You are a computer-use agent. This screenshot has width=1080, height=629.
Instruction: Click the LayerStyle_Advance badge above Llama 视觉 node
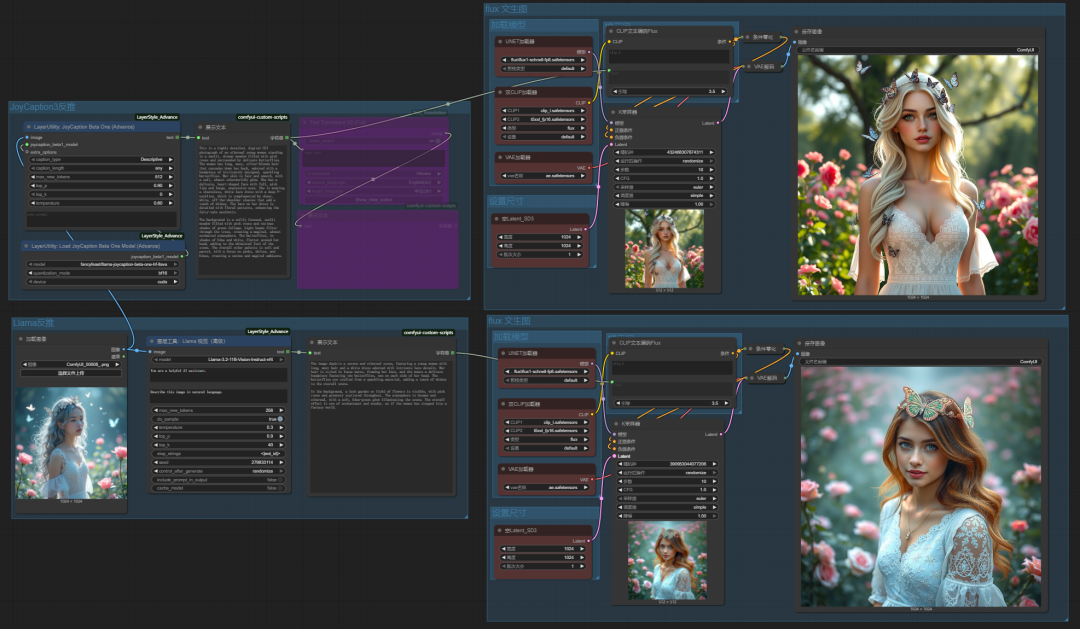pyautogui.click(x=268, y=331)
